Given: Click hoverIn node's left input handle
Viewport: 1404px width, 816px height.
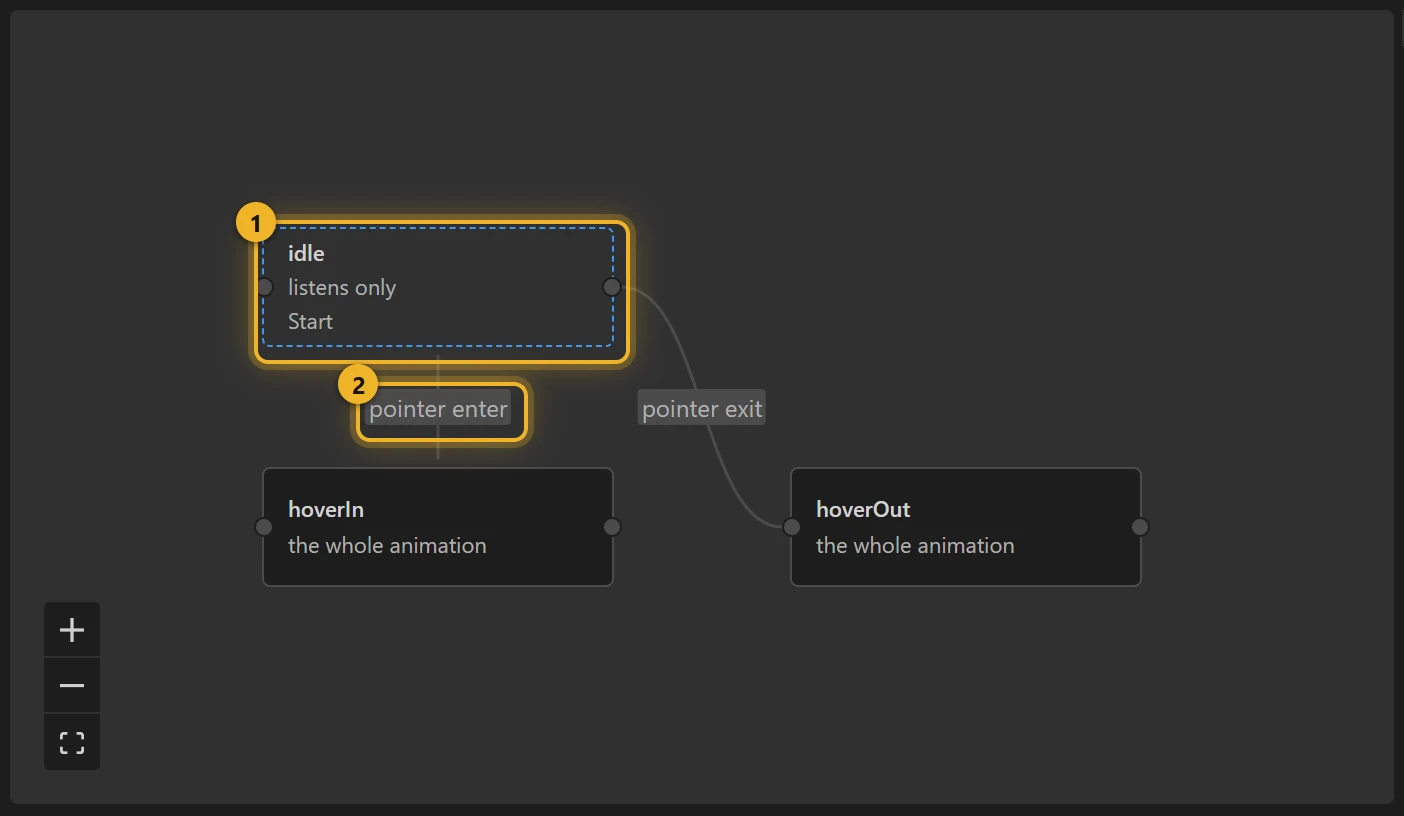Looking at the screenshot, I should pyautogui.click(x=264, y=527).
